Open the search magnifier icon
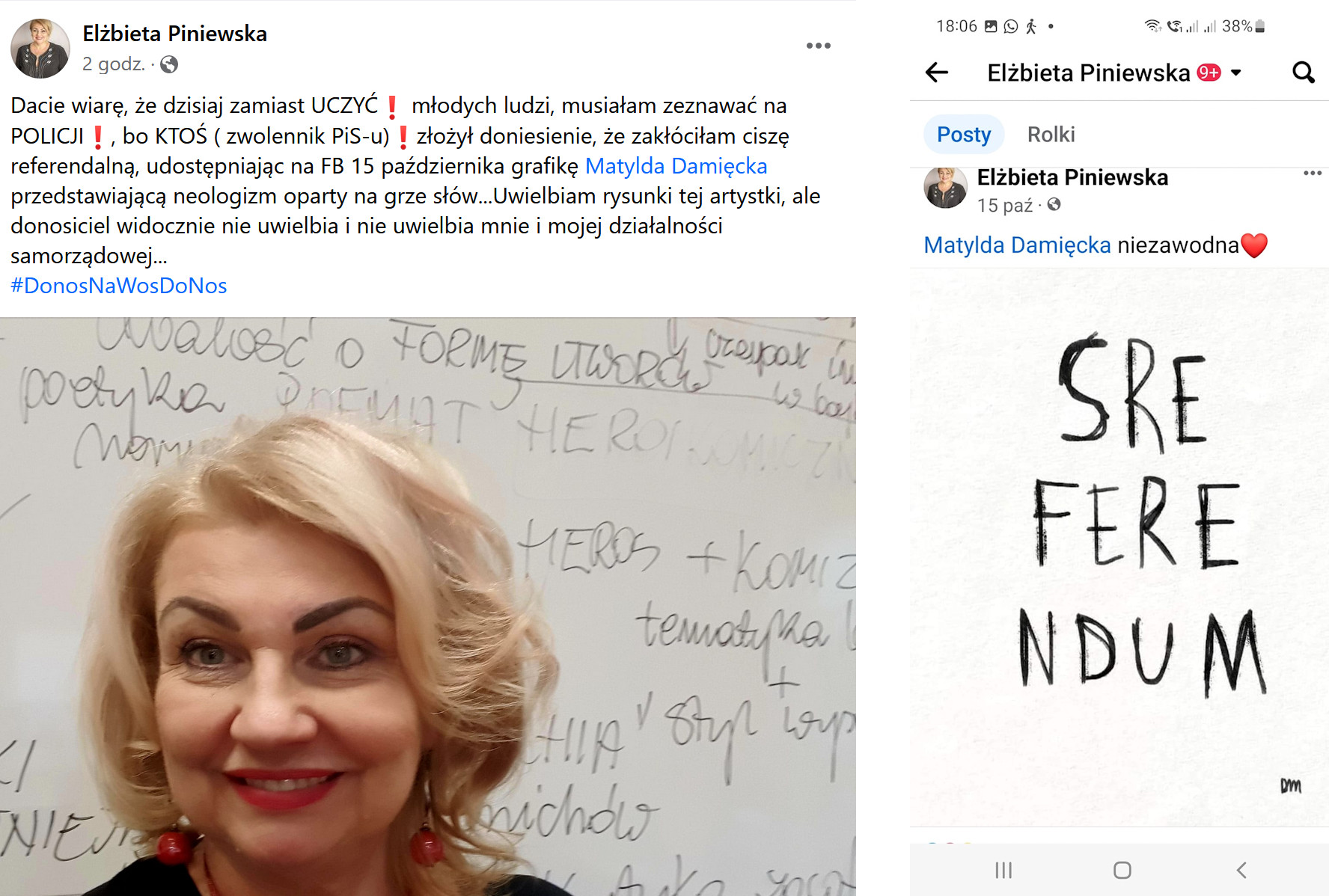This screenshot has height=896, width=1329. coord(1303,73)
